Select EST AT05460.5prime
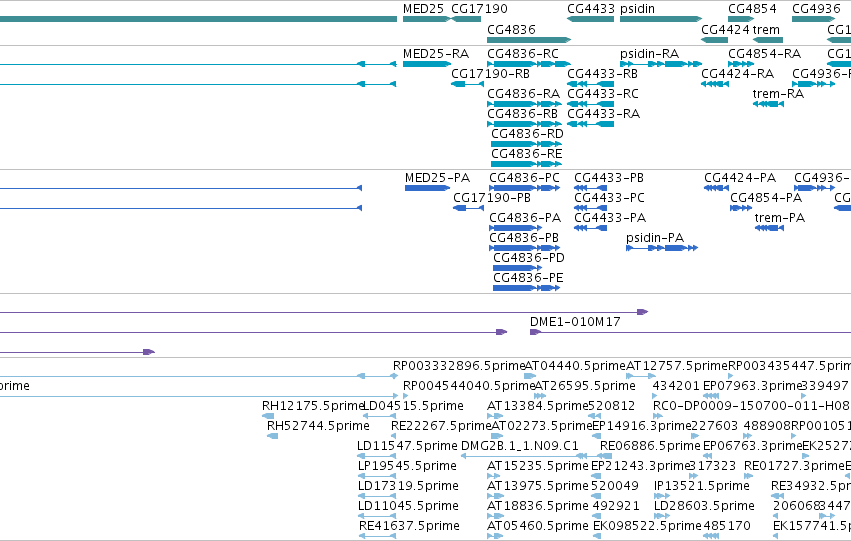Screen dimensions: 851x541 [494, 537]
